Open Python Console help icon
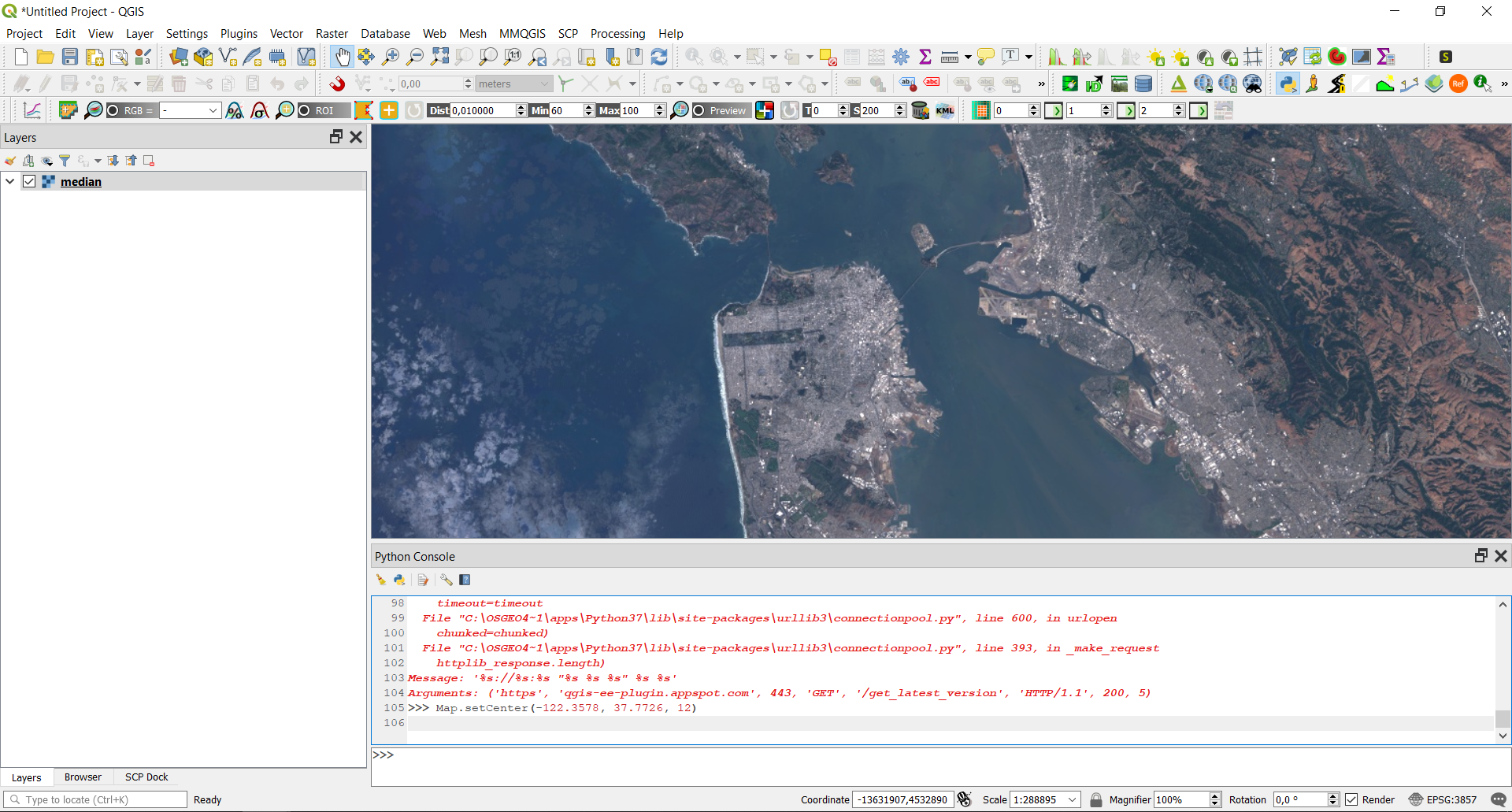 click(x=465, y=580)
